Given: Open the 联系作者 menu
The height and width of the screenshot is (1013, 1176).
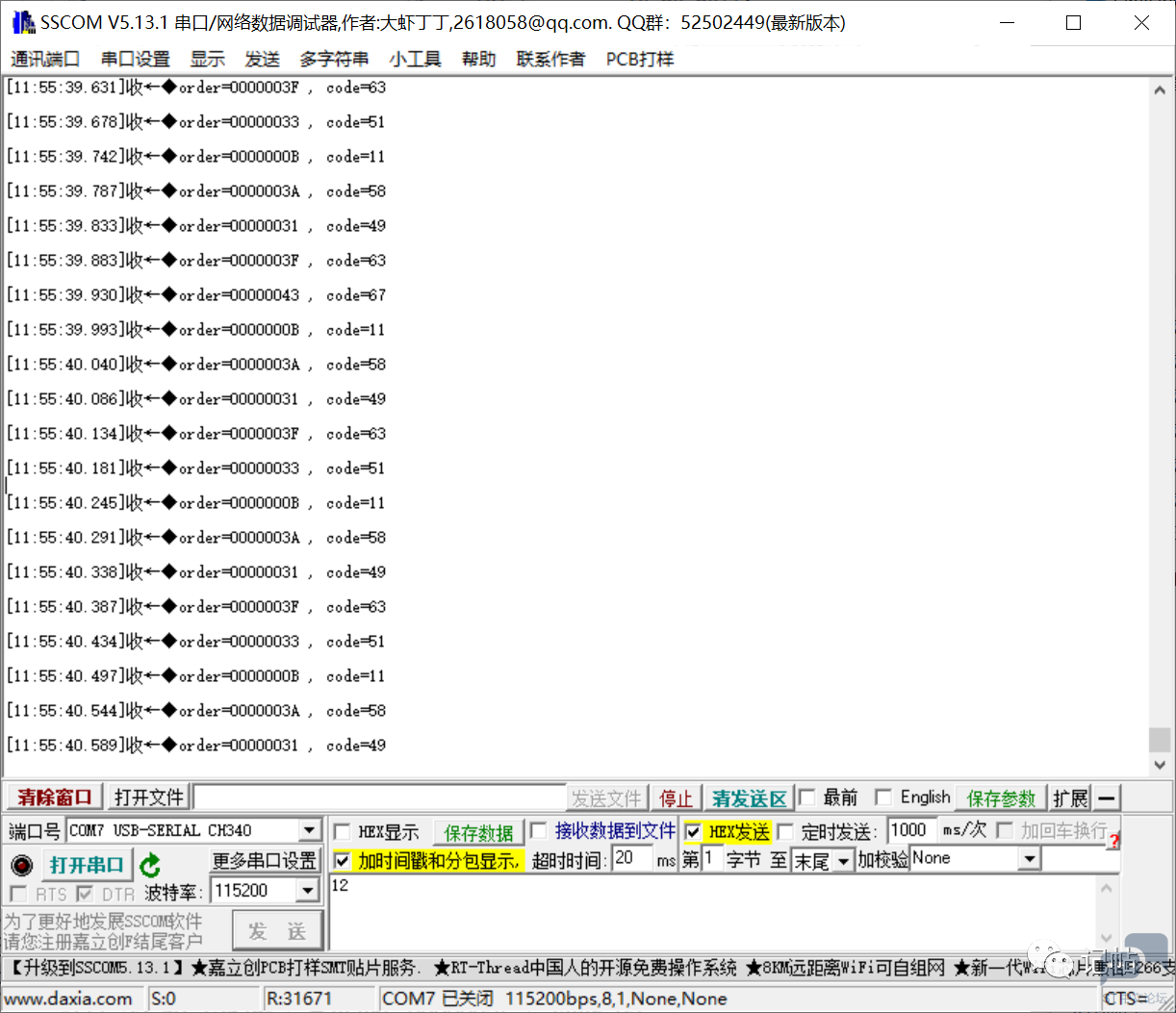Looking at the screenshot, I should tap(550, 59).
